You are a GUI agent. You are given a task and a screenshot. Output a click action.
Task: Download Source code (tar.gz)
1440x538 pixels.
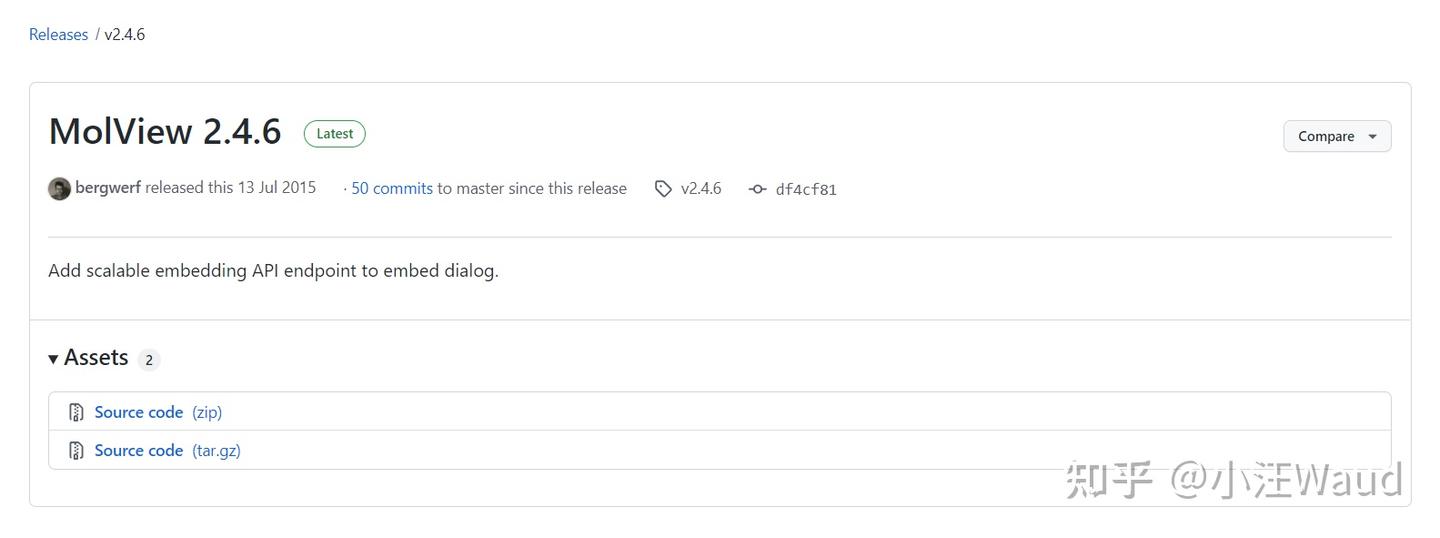tap(139, 450)
